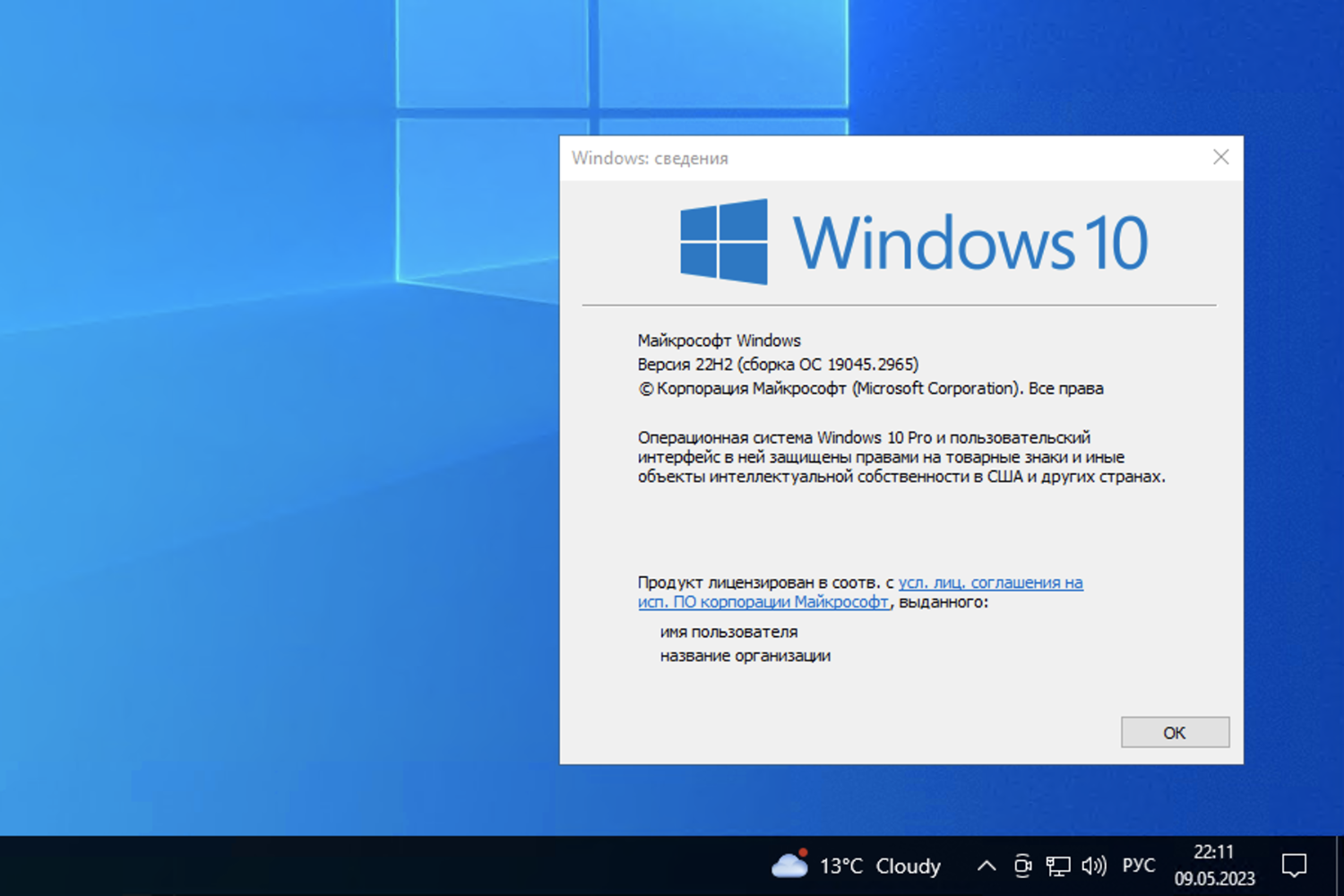The height and width of the screenshot is (896, 1344).
Task: Open the network status tray icon
Action: click(1058, 865)
